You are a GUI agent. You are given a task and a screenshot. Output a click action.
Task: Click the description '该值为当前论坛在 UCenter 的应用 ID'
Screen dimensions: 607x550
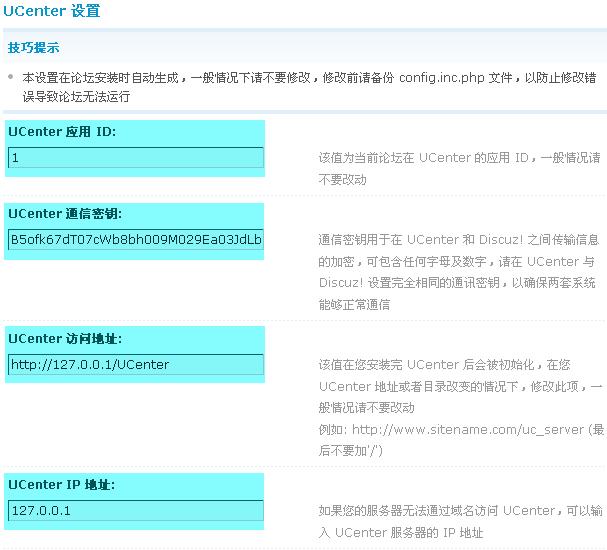pos(459,168)
